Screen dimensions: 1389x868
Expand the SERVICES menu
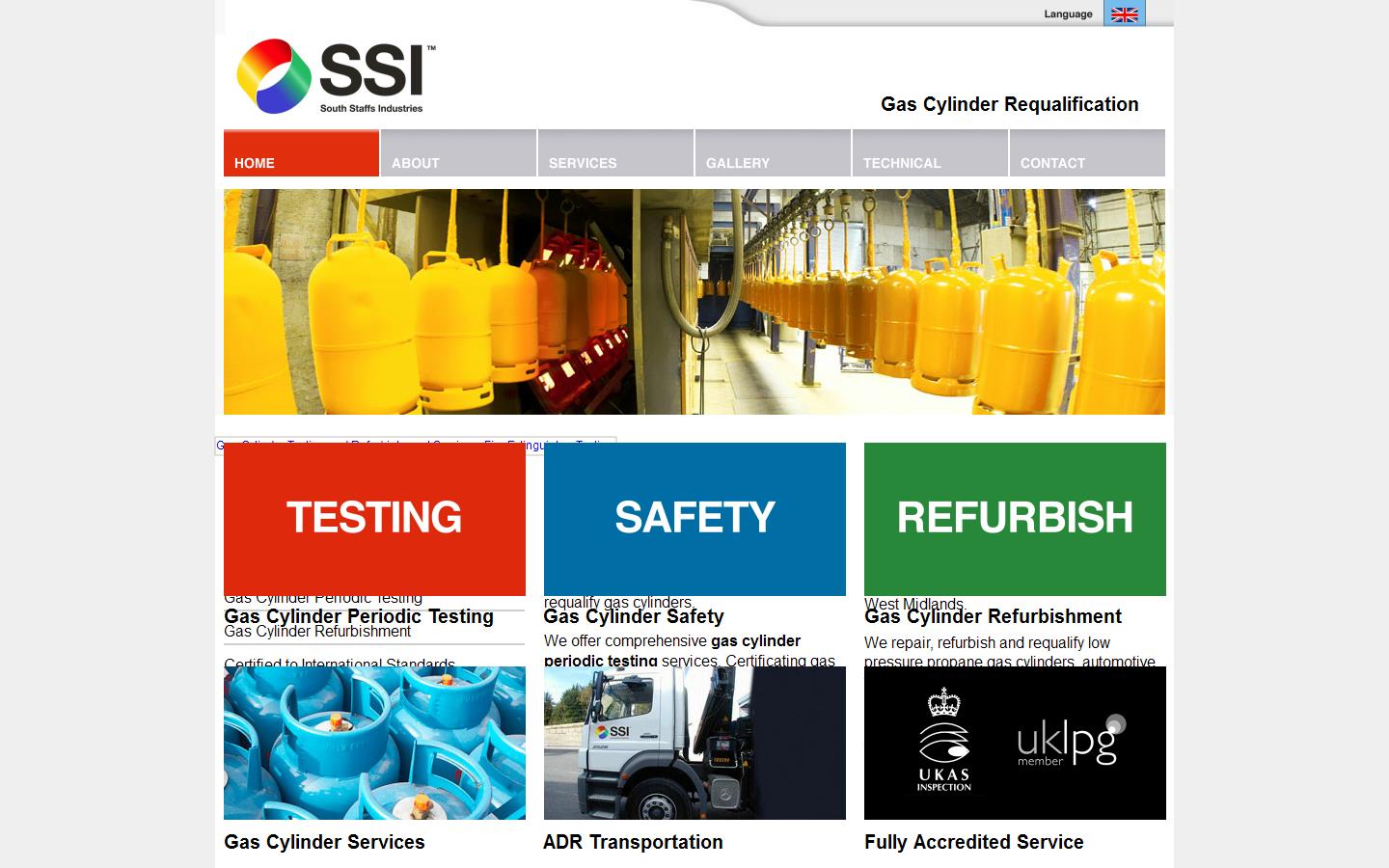click(x=583, y=163)
